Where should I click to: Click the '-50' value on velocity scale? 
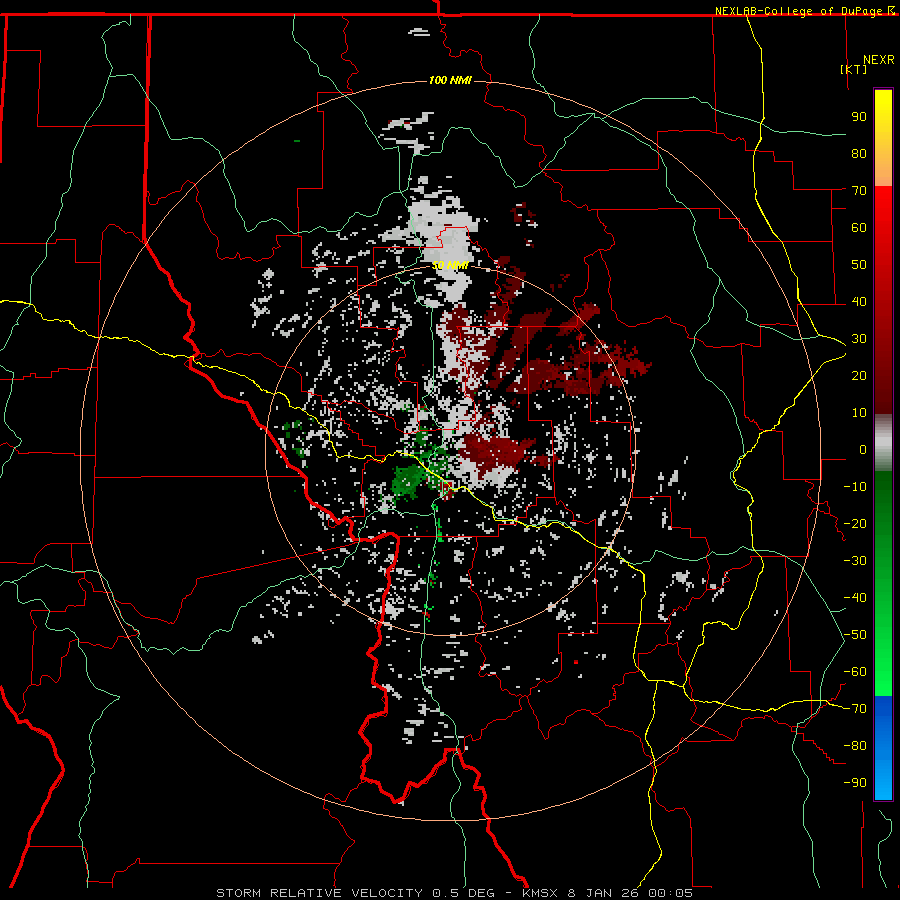pos(855,635)
